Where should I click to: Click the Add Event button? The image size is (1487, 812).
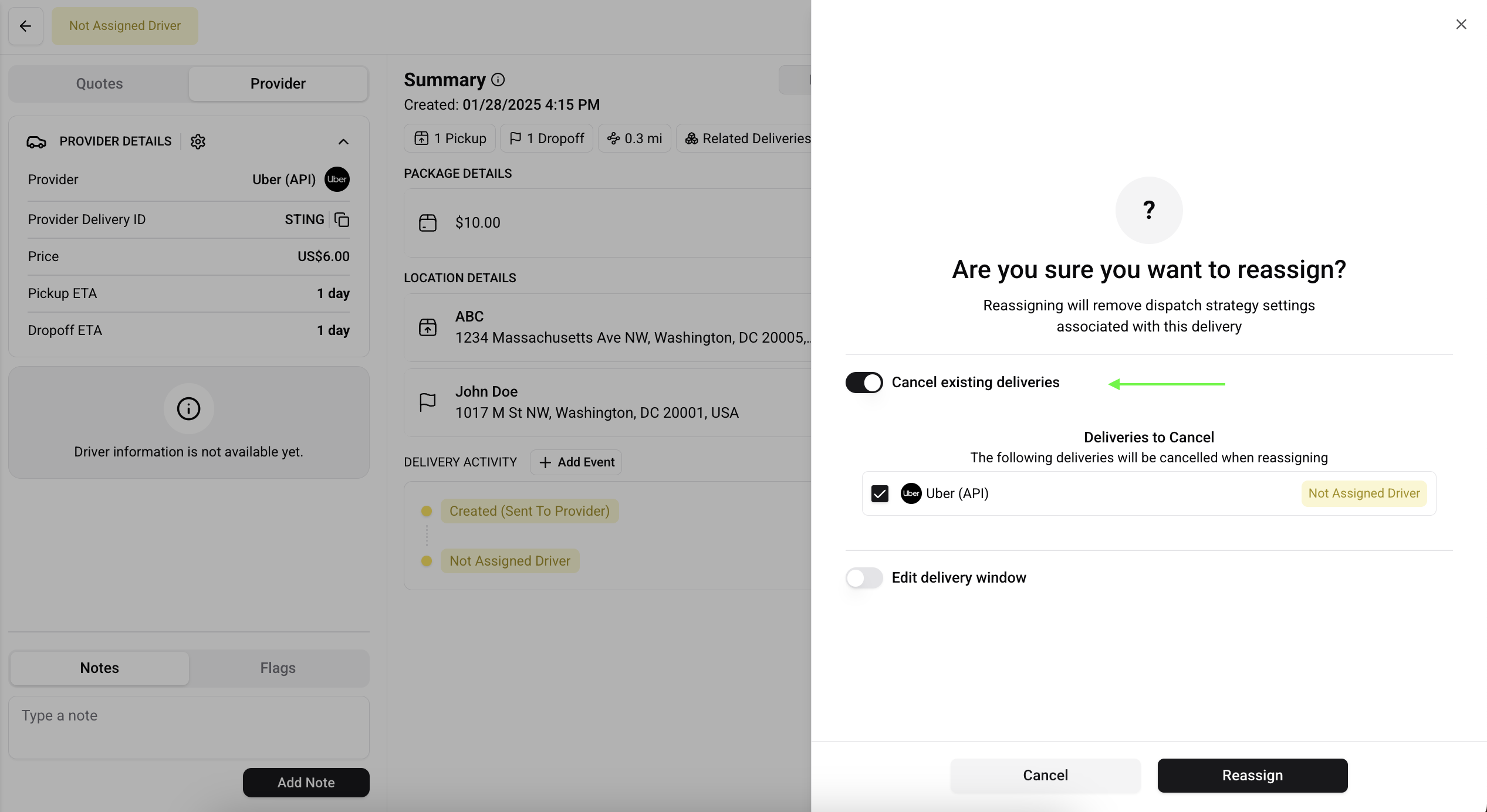pos(576,462)
